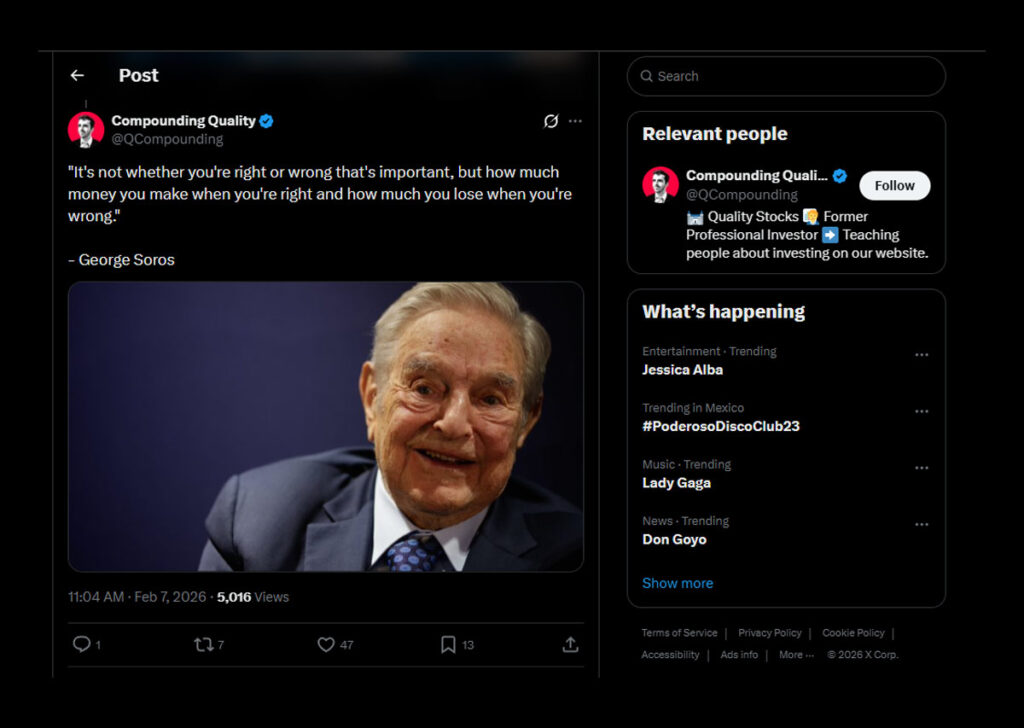Click the Compounding Quality avatar on the post
Image resolution: width=1024 pixels, height=728 pixels.
point(86,129)
